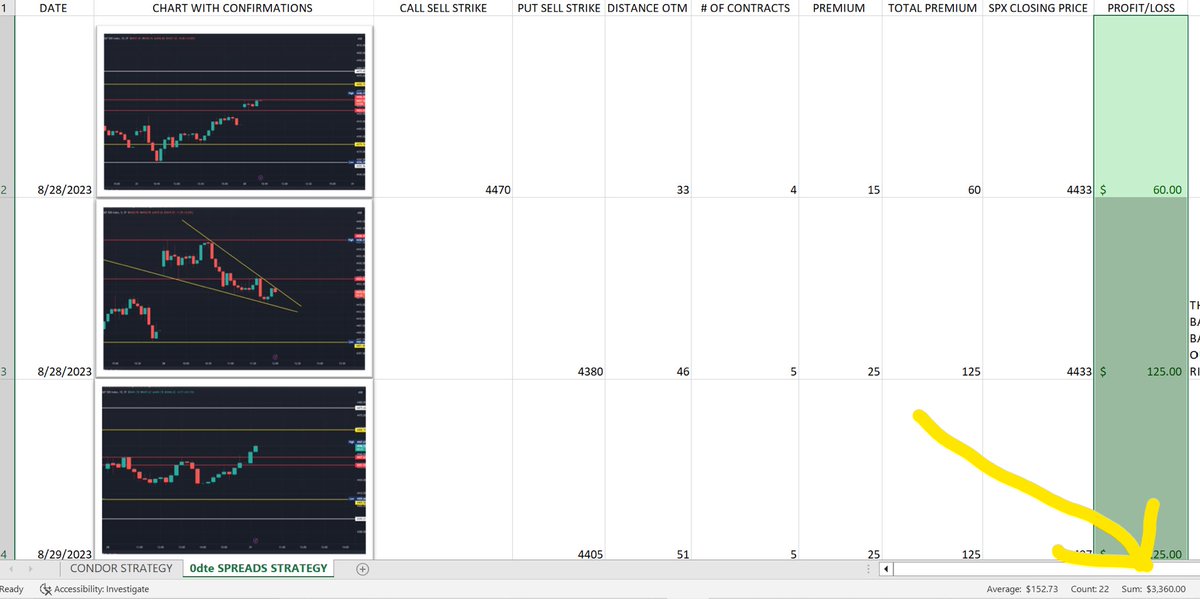Click the DISTANCE OTM header cell
The width and height of the screenshot is (1200, 599).
[648, 8]
